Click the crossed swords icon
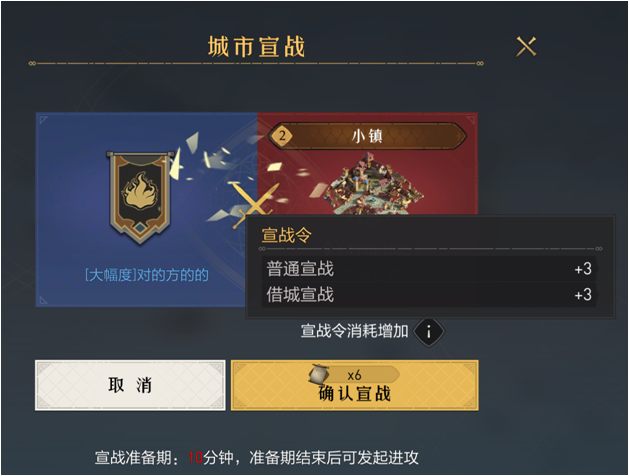629x476 pixels. 253,205
